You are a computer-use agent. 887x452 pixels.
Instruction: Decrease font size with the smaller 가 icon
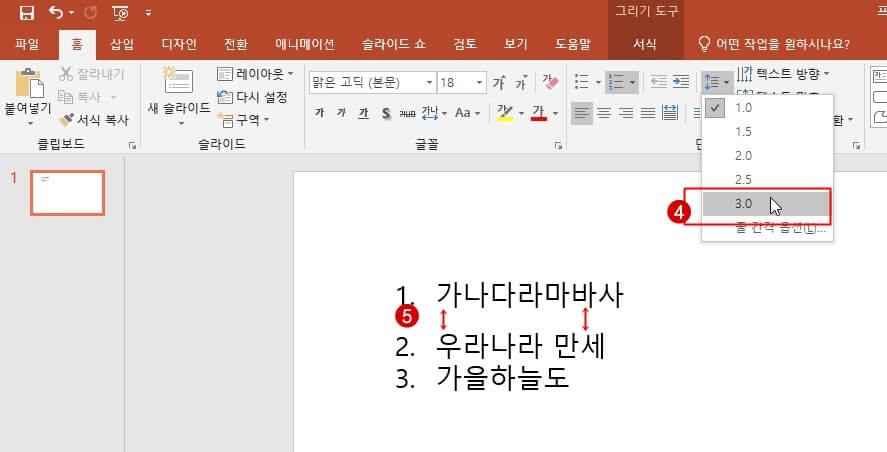[x=521, y=83]
